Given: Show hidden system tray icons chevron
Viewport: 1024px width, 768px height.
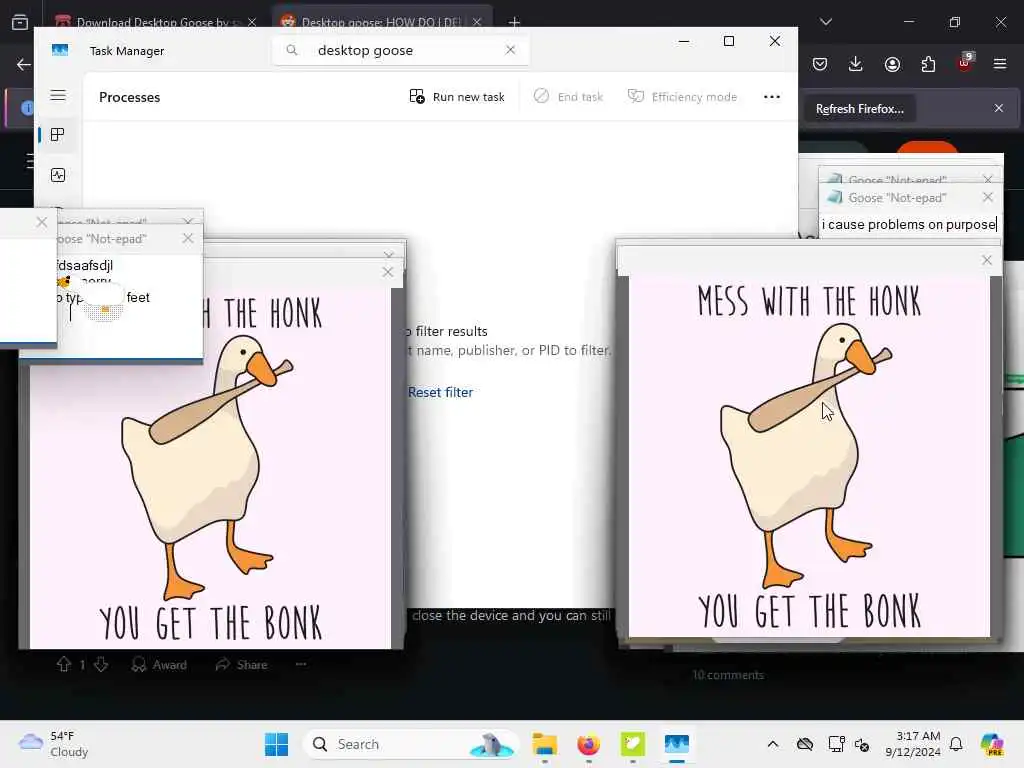Looking at the screenshot, I should [x=773, y=744].
